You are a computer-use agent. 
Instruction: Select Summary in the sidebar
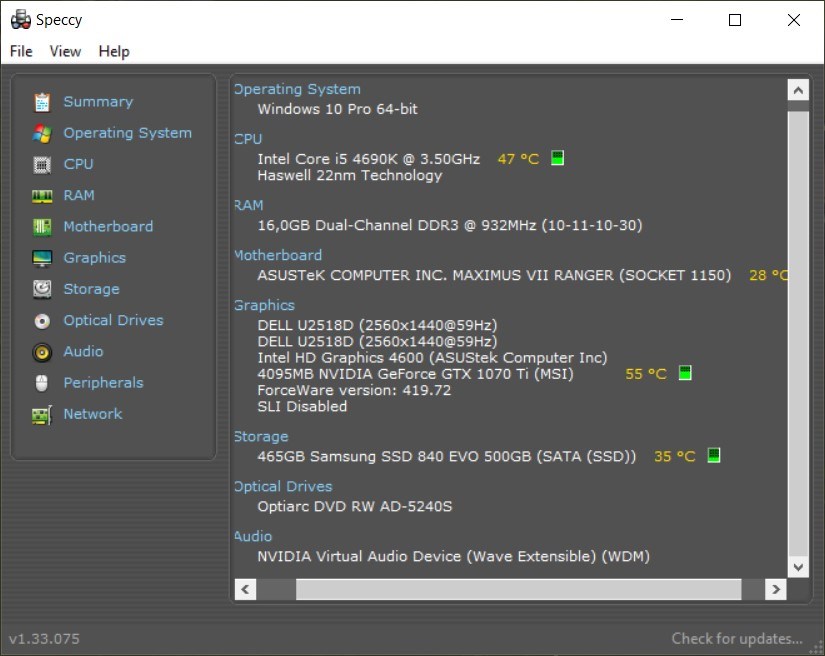[x=98, y=102]
